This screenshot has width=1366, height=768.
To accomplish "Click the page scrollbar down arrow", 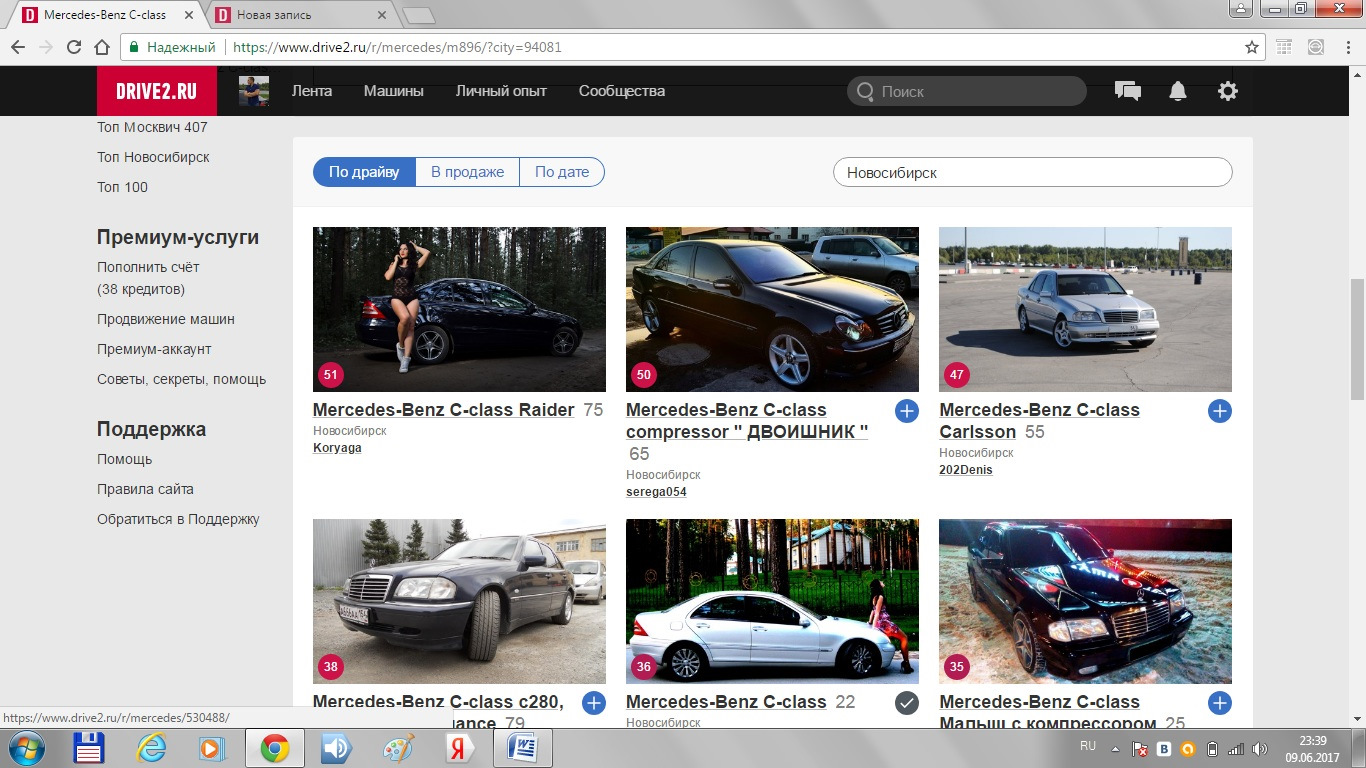I will click(1357, 719).
